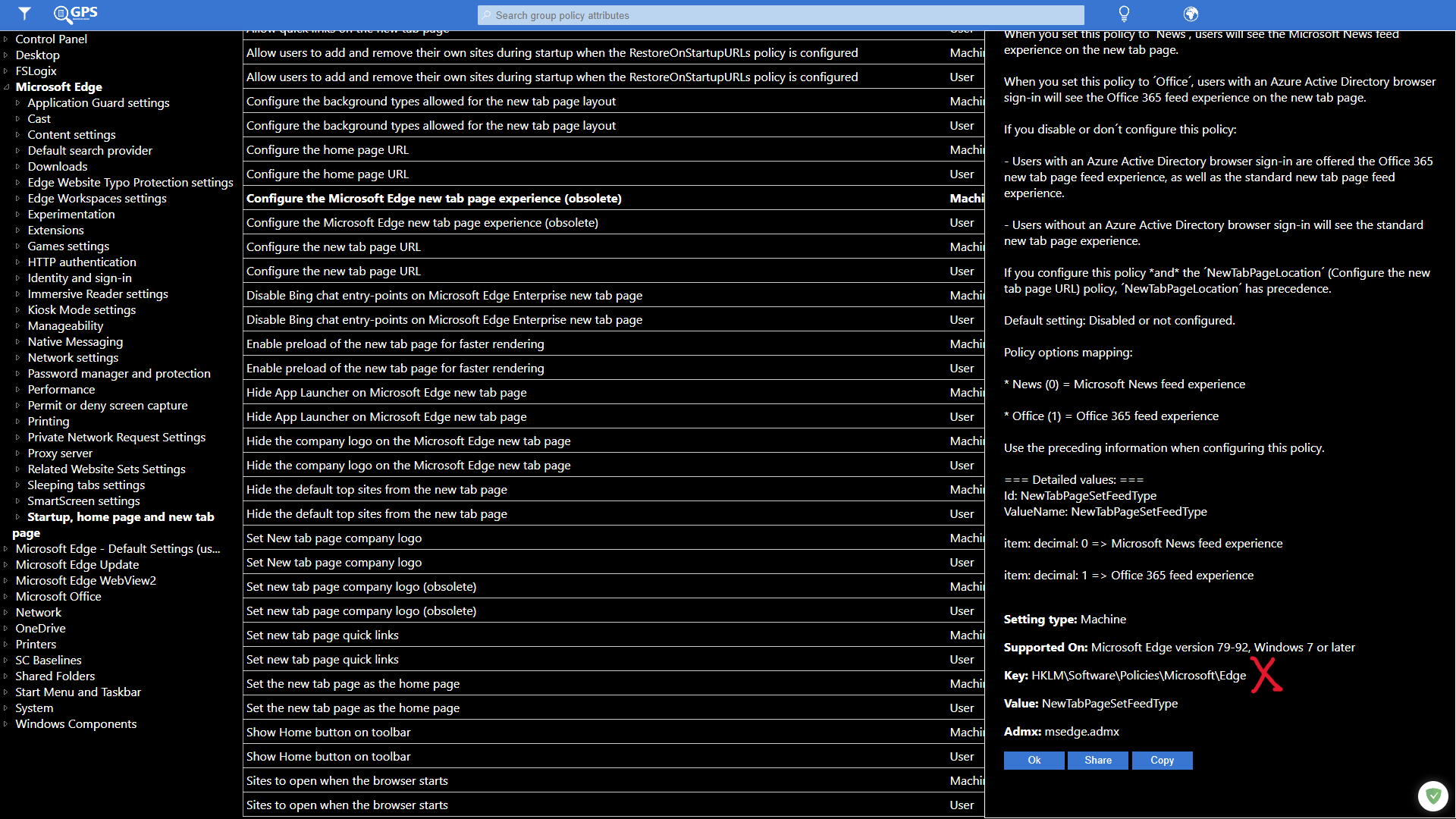The width and height of the screenshot is (1456, 819).
Task: Collapse the Microsoft Edge tree node
Action: (x=6, y=87)
